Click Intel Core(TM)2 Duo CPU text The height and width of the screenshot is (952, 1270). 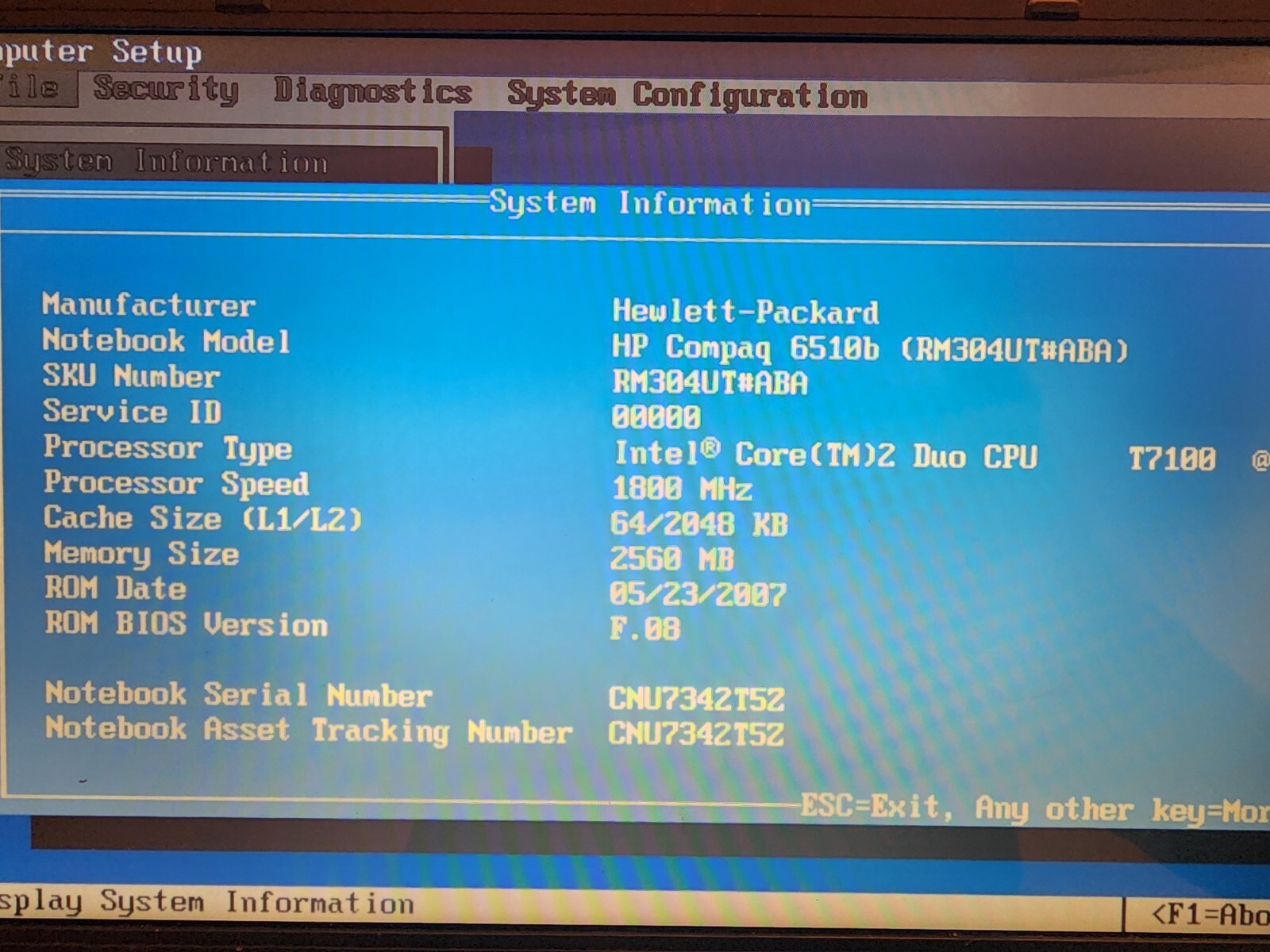click(825, 455)
